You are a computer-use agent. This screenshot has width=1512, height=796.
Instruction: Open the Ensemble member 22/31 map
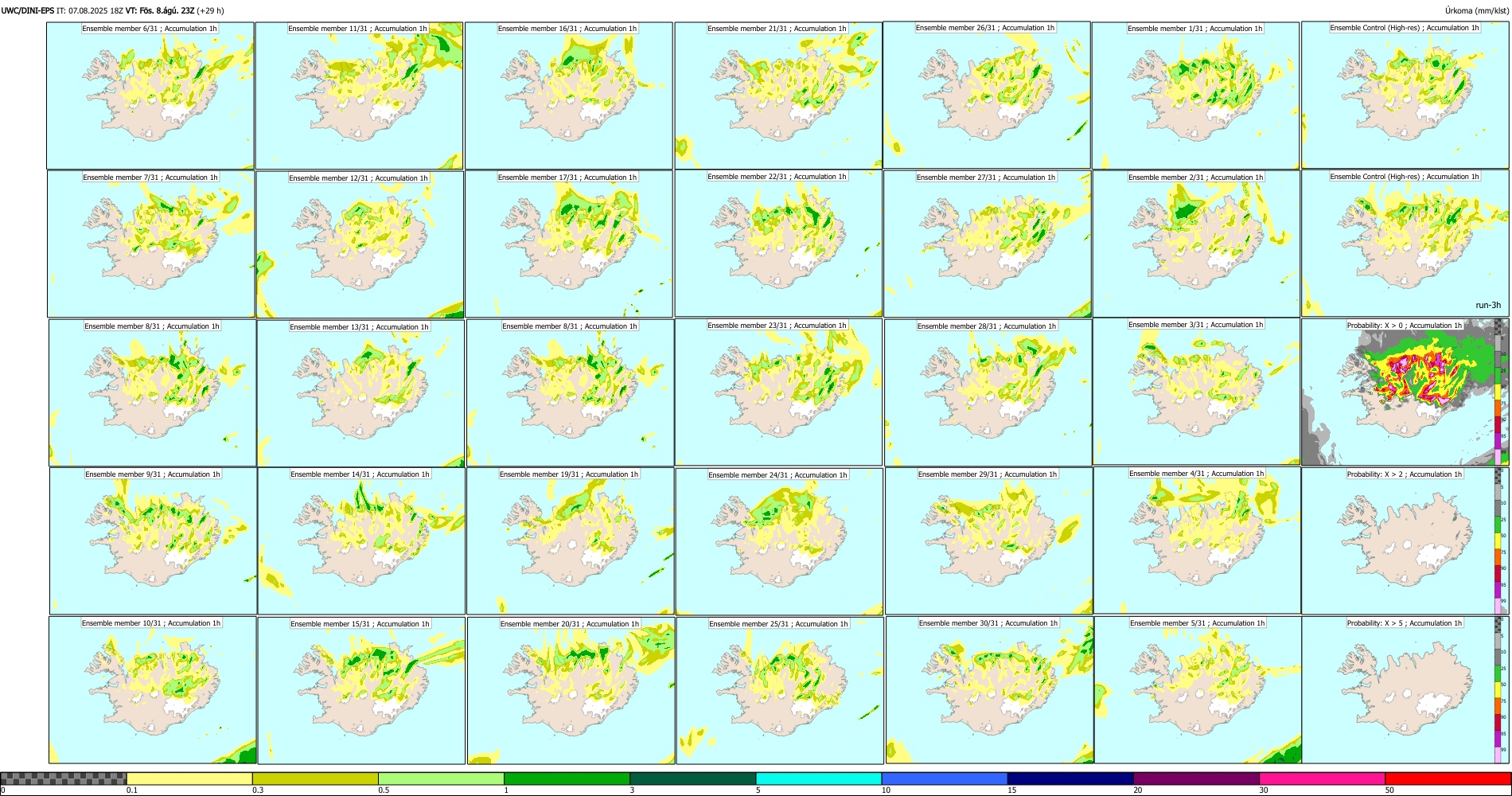tap(778, 244)
